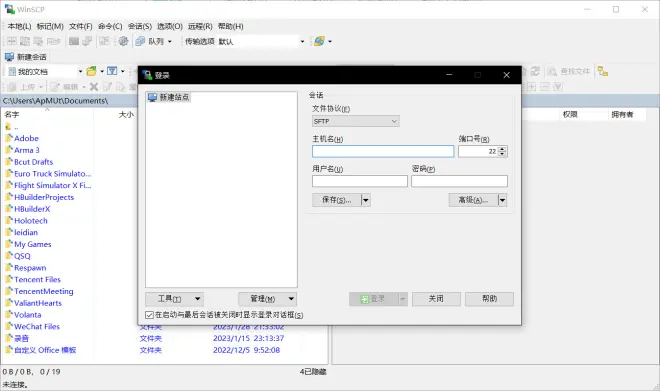The width and height of the screenshot is (660, 391).
Task: Open the 会话 session menu
Action: tap(140, 27)
